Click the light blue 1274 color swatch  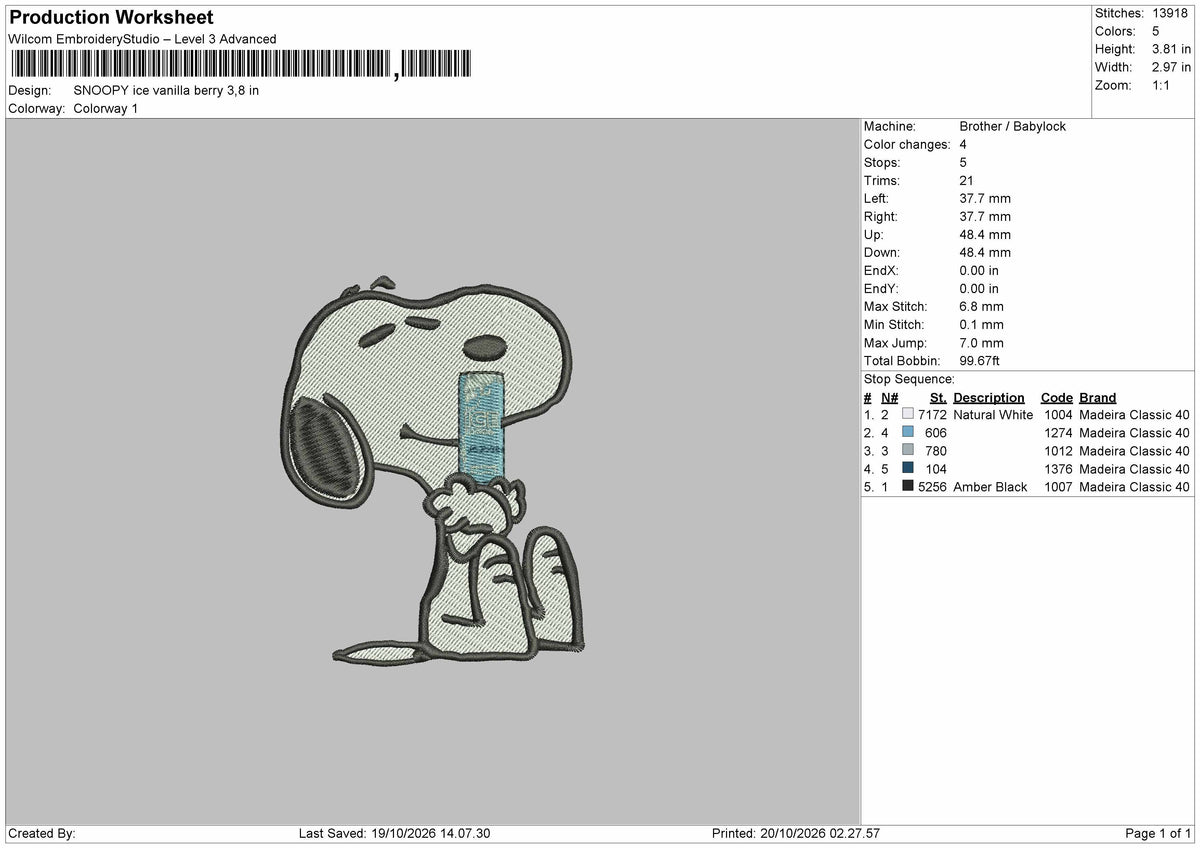coord(908,432)
